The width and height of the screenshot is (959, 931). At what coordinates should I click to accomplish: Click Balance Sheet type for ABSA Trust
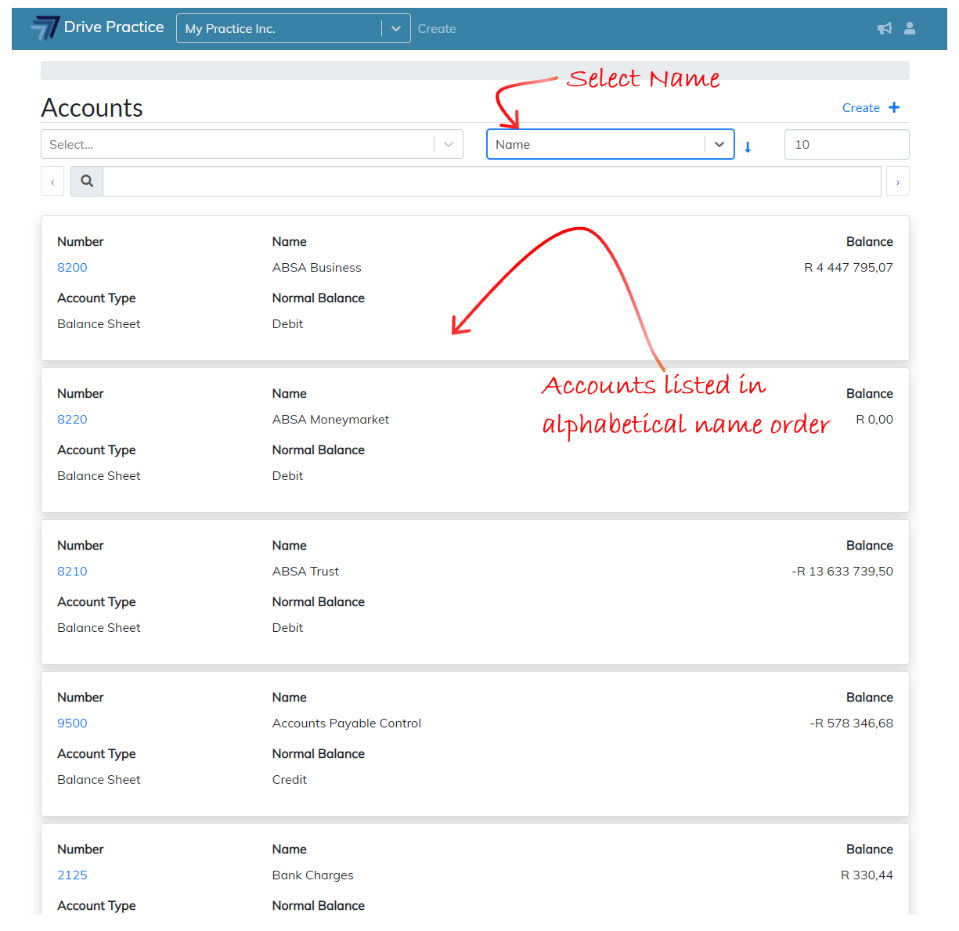[98, 628]
